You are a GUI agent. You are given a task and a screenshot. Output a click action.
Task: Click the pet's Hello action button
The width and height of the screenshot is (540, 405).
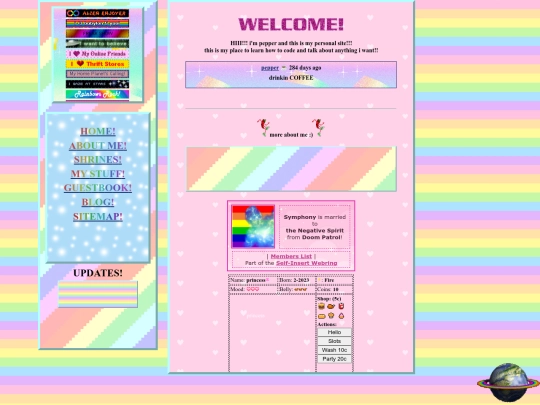point(334,332)
